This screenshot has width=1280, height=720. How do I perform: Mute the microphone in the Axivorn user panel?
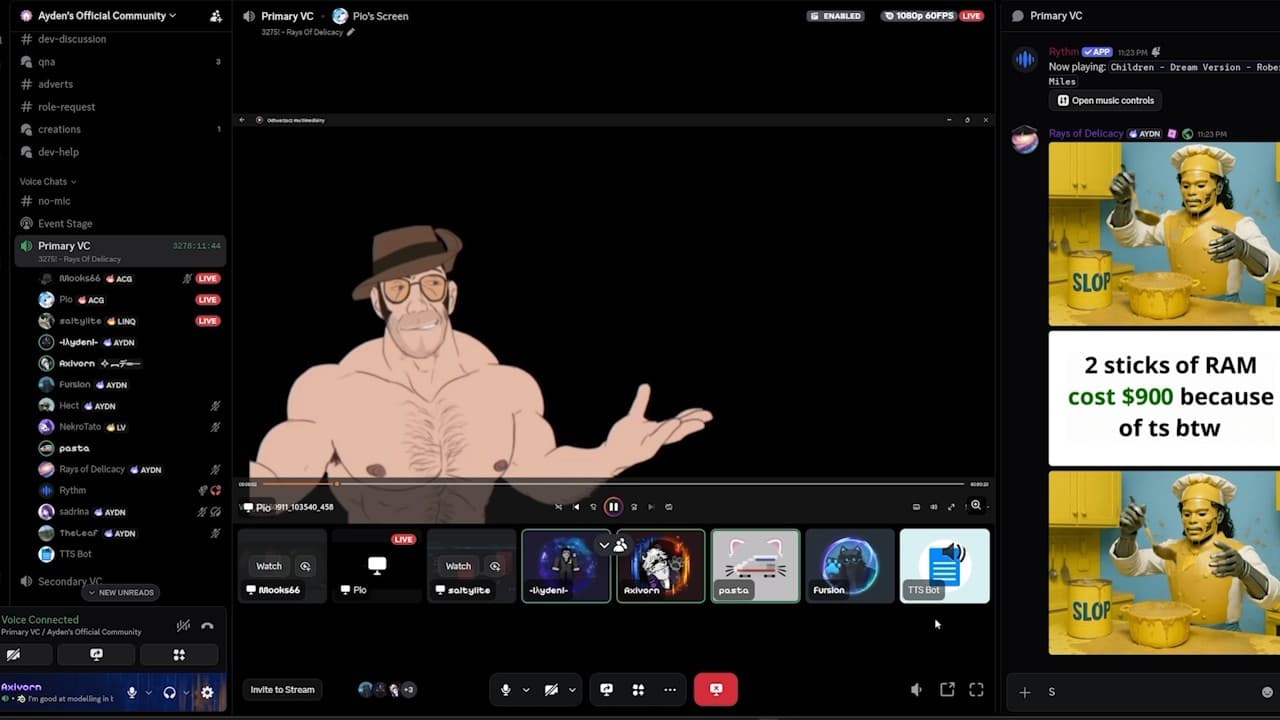(132, 692)
